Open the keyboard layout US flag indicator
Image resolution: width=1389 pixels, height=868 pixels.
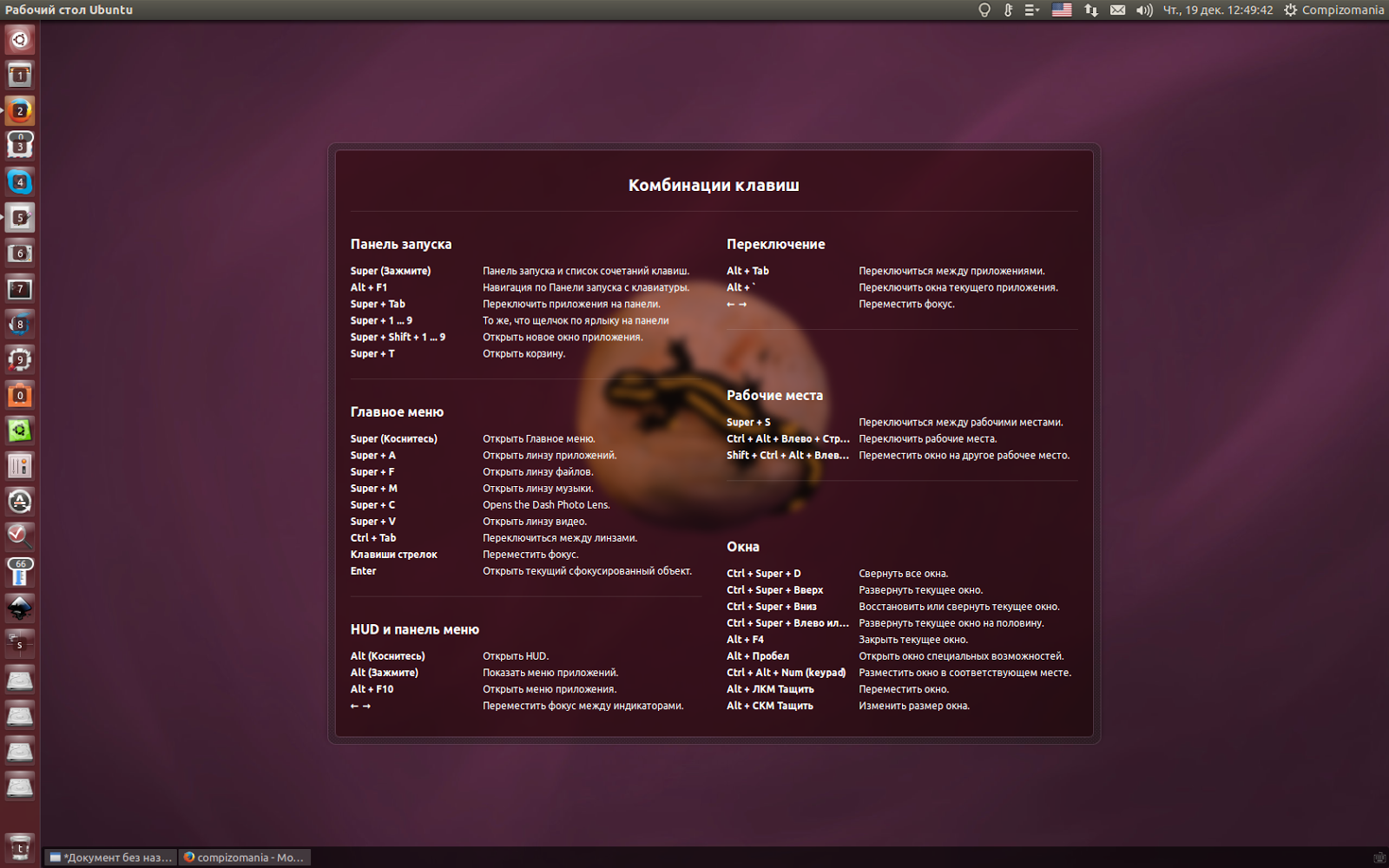click(x=1062, y=10)
